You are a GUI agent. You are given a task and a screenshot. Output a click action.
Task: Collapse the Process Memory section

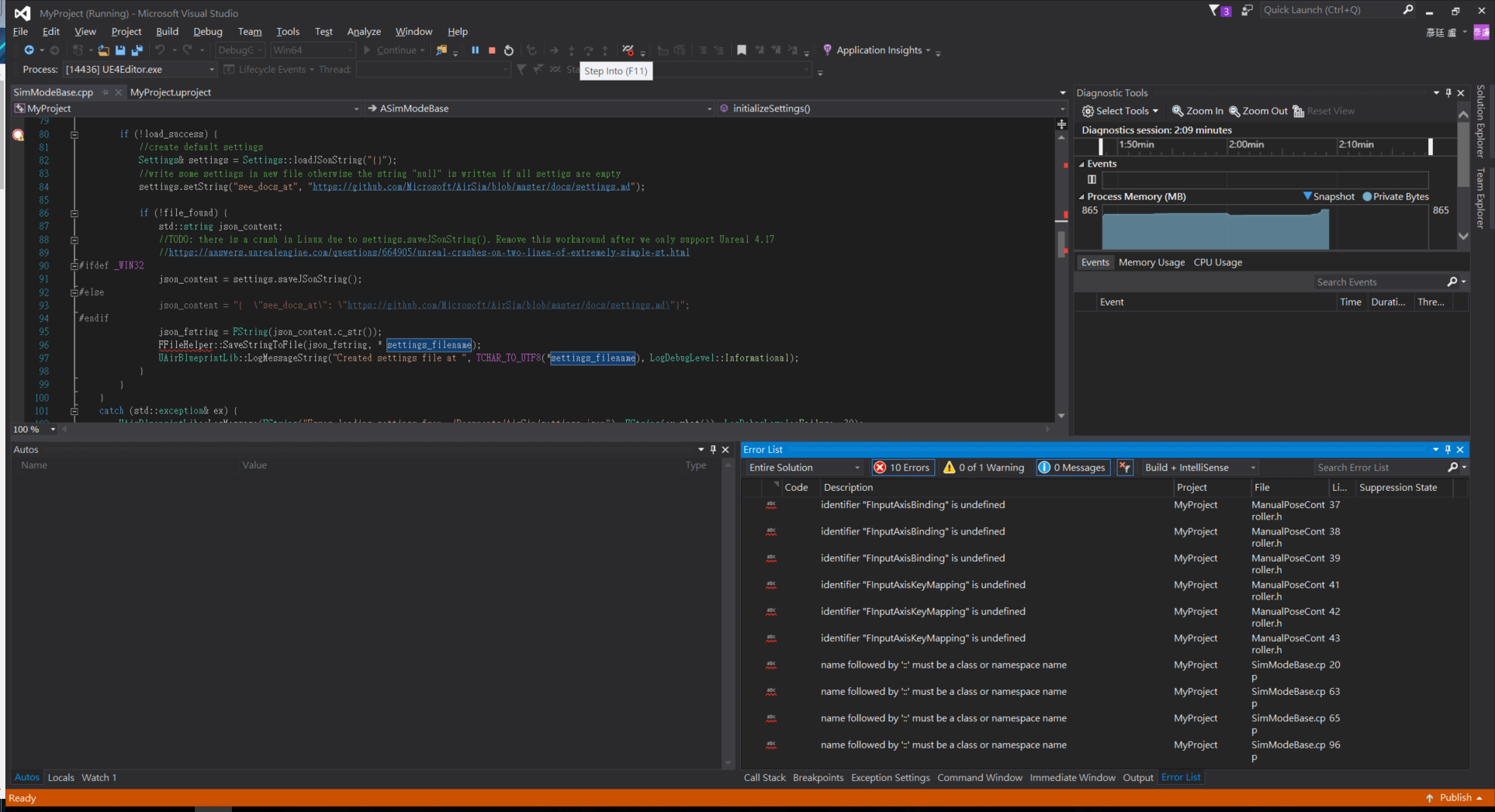click(1082, 196)
